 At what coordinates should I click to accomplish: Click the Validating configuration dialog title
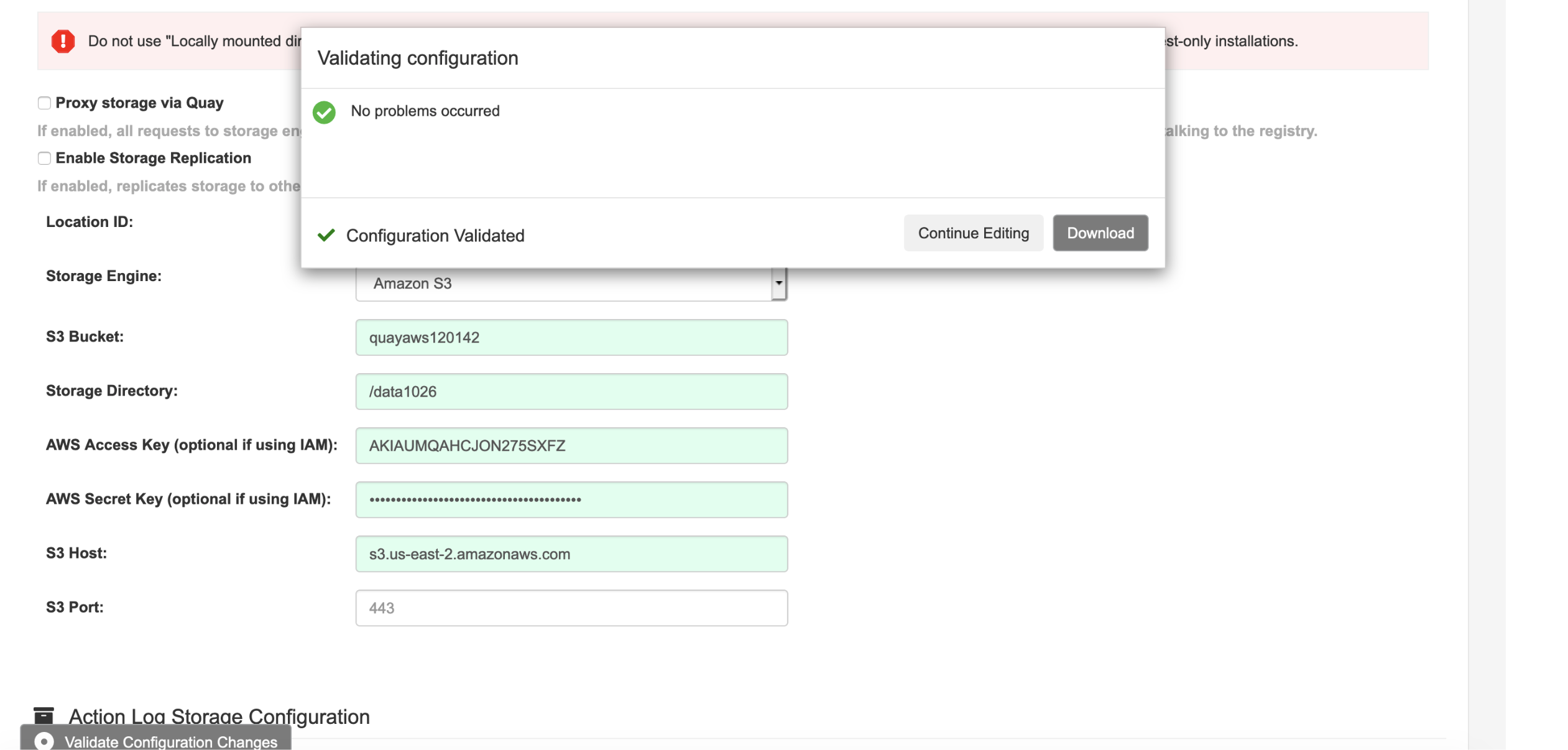pyautogui.click(x=418, y=58)
